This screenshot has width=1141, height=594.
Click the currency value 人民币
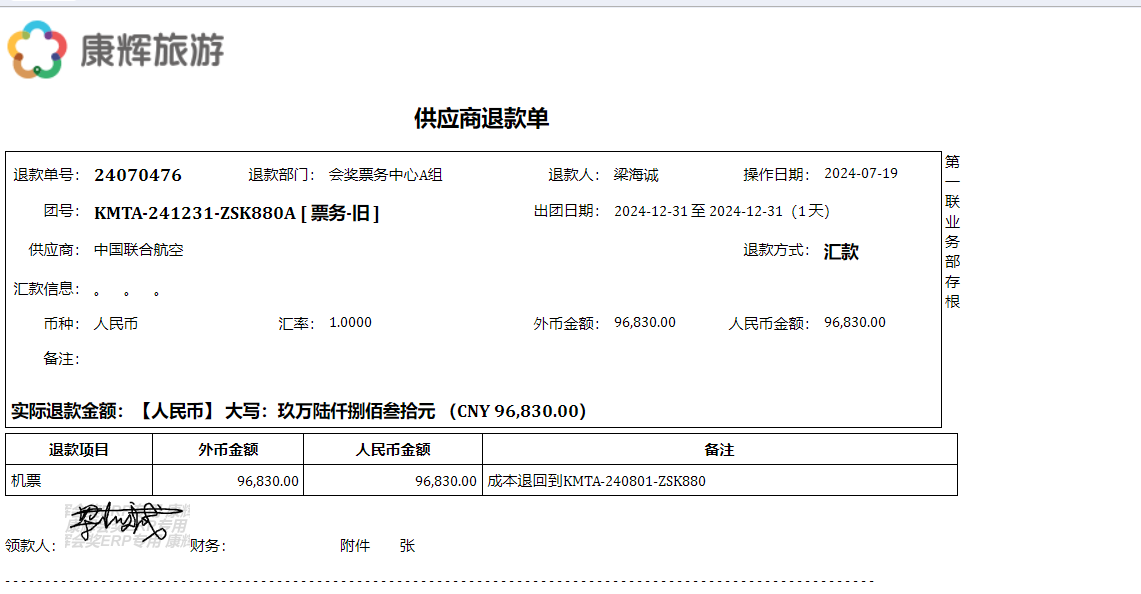pyautogui.click(x=116, y=324)
